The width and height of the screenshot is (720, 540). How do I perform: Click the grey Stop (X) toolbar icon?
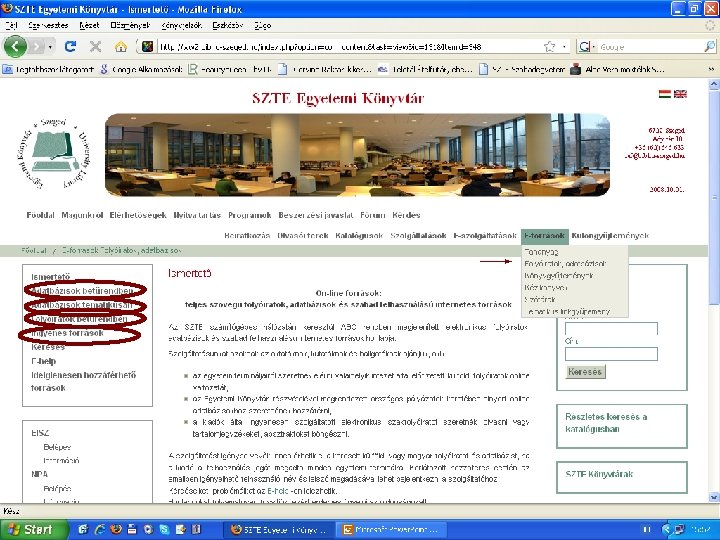coord(95,46)
